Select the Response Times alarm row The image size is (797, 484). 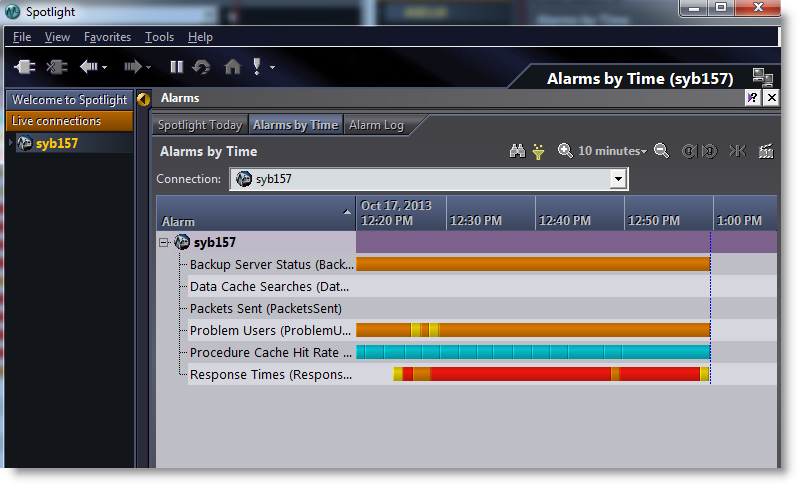271,375
